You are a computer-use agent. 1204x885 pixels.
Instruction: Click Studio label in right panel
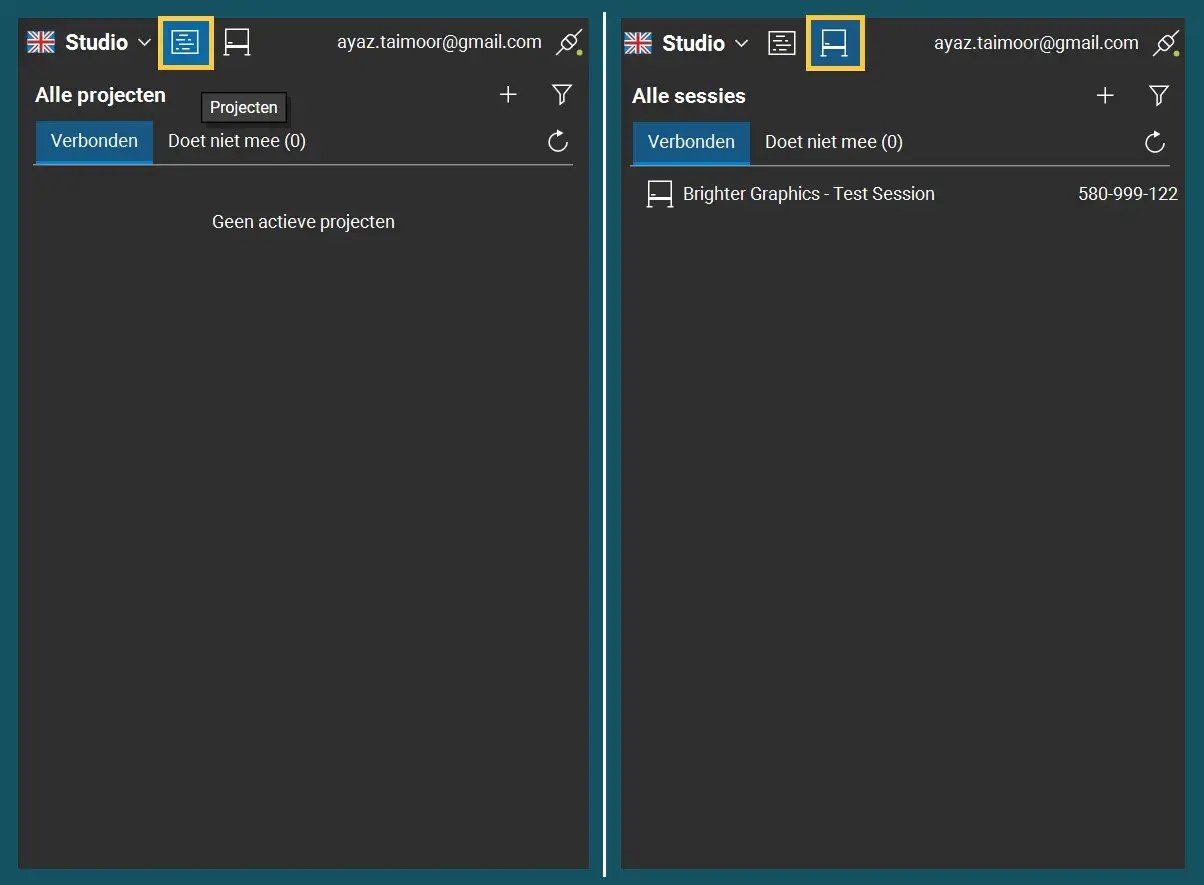[694, 43]
